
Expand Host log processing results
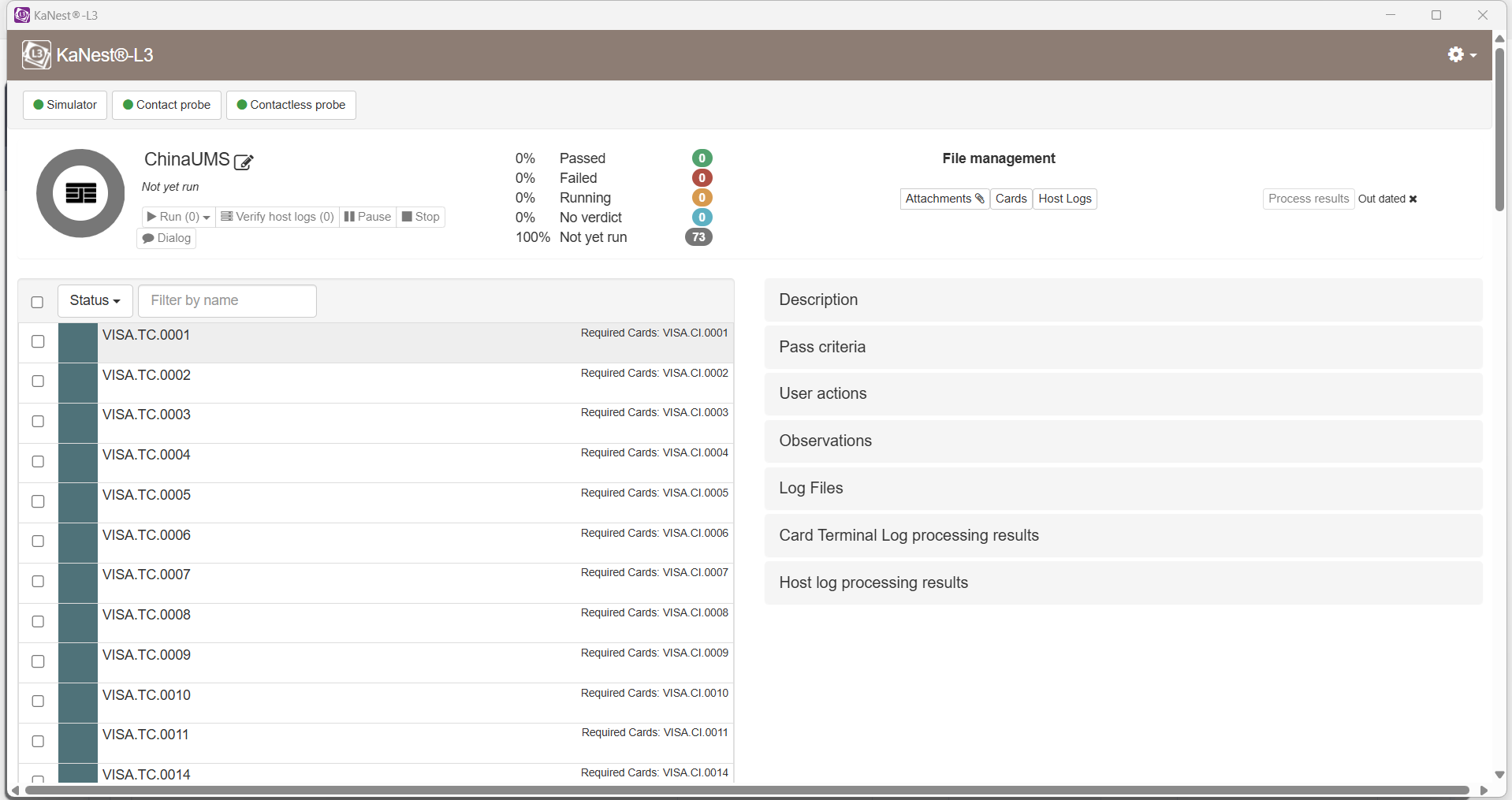1123,582
